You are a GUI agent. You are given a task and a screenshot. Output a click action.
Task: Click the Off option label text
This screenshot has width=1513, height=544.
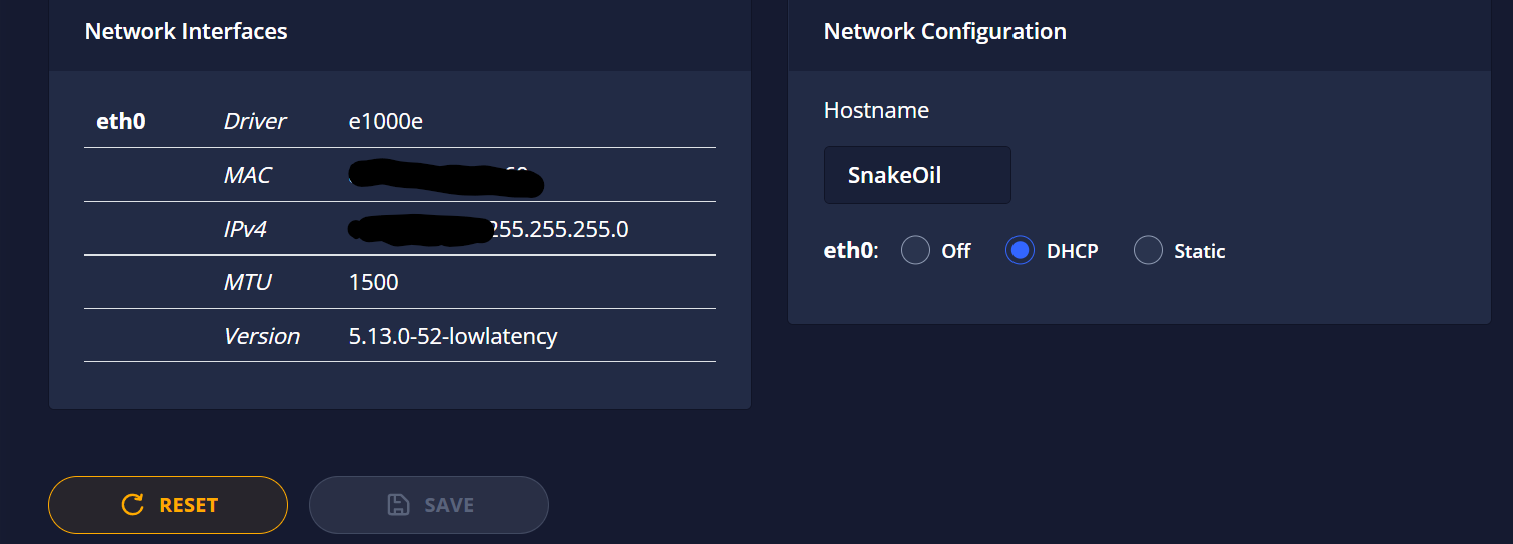[x=956, y=251]
